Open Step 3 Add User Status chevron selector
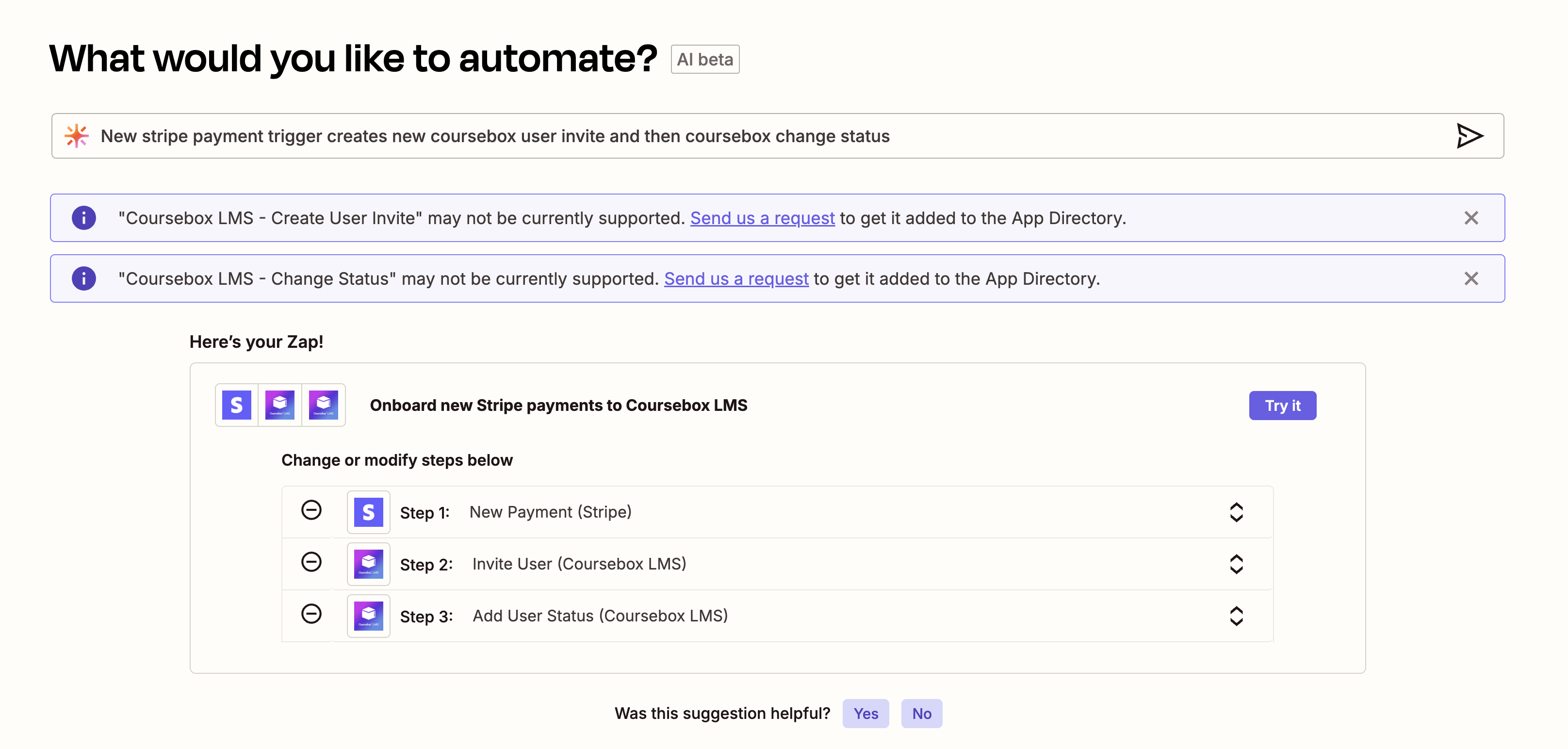This screenshot has height=749, width=1568. point(1236,616)
